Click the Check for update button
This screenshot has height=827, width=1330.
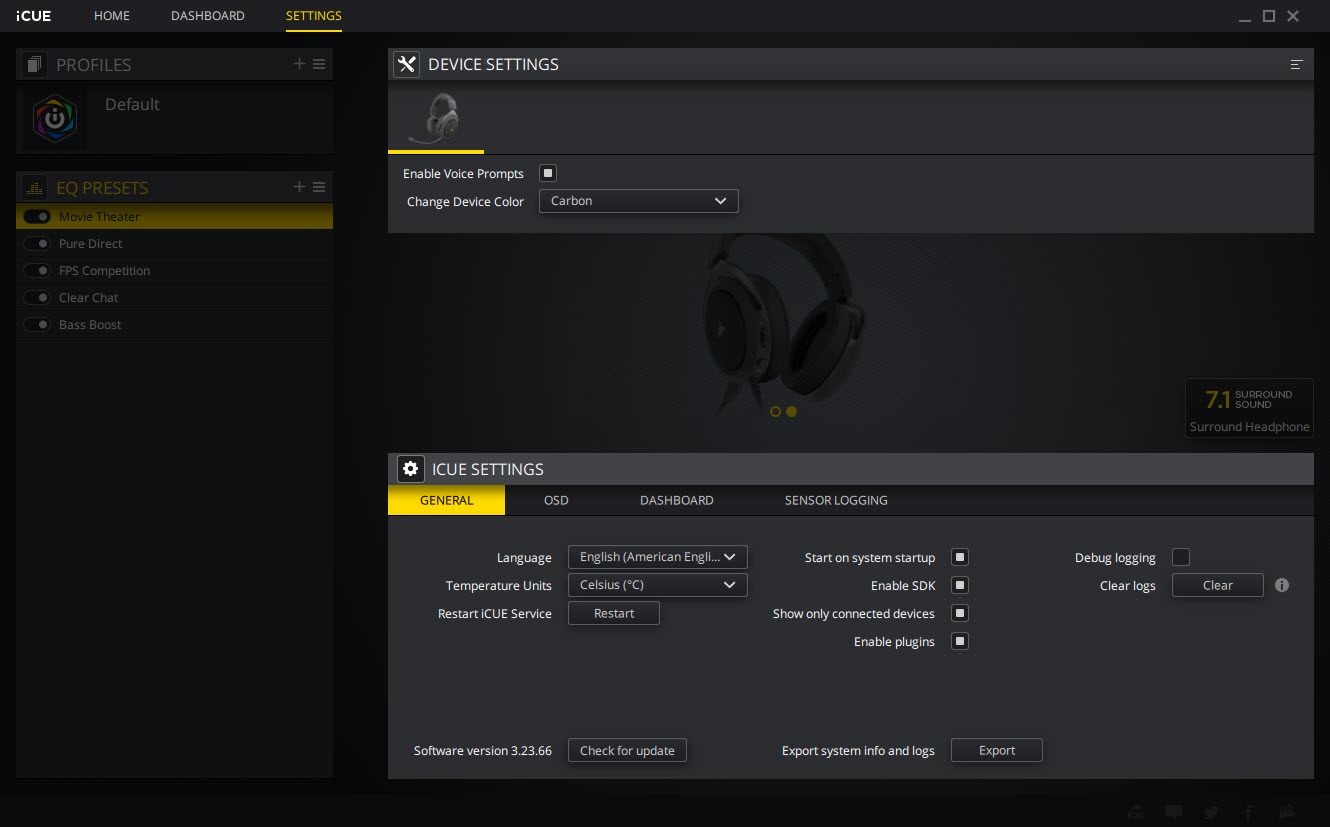627,750
